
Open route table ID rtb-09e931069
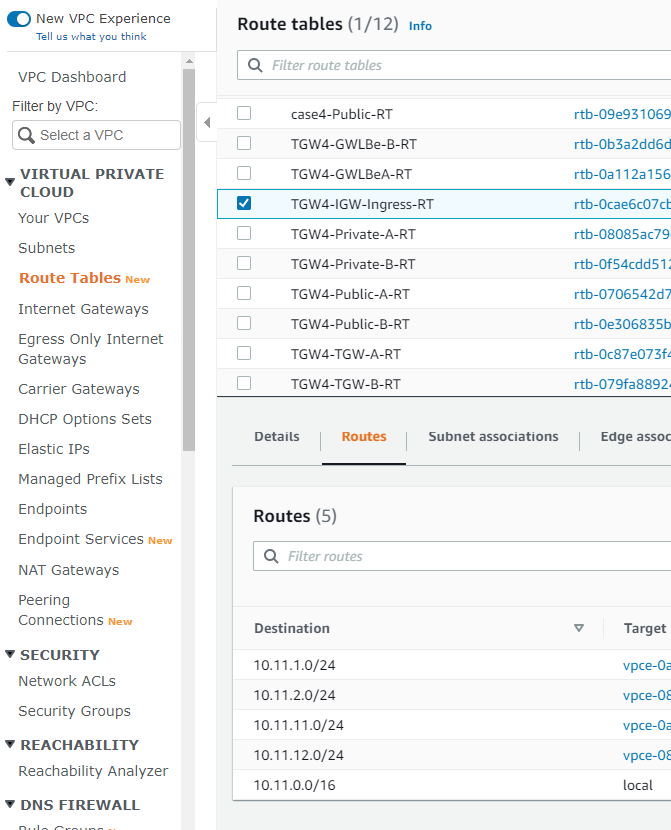pyautogui.click(x=622, y=114)
